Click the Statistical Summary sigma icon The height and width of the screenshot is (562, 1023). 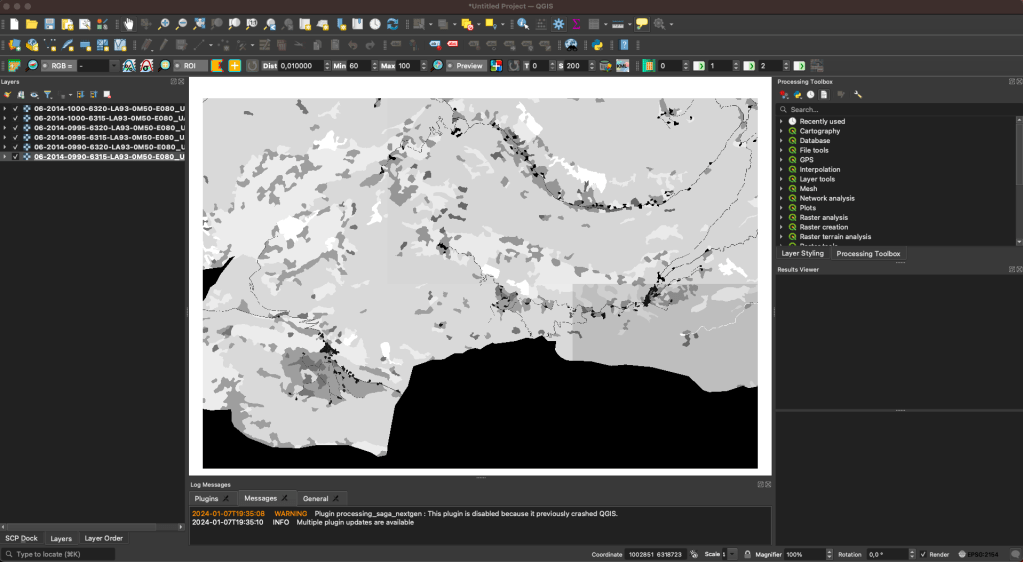(x=575, y=24)
